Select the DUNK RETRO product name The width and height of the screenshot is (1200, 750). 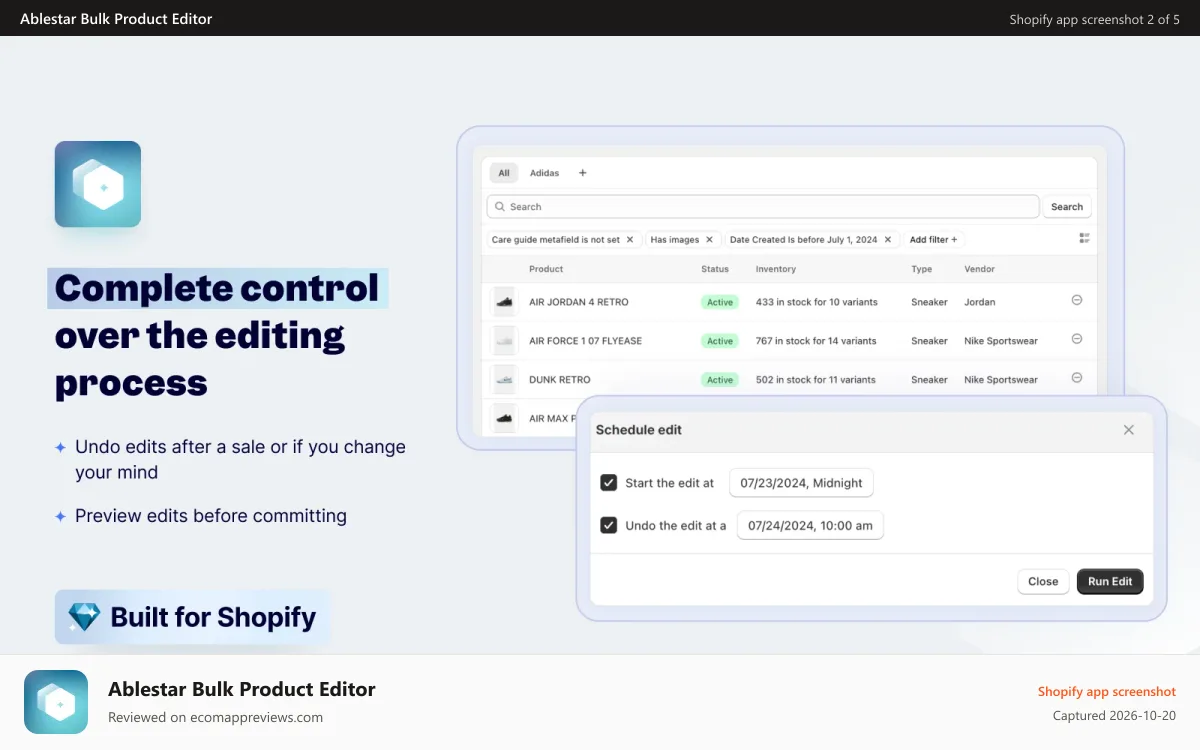[x=560, y=380]
